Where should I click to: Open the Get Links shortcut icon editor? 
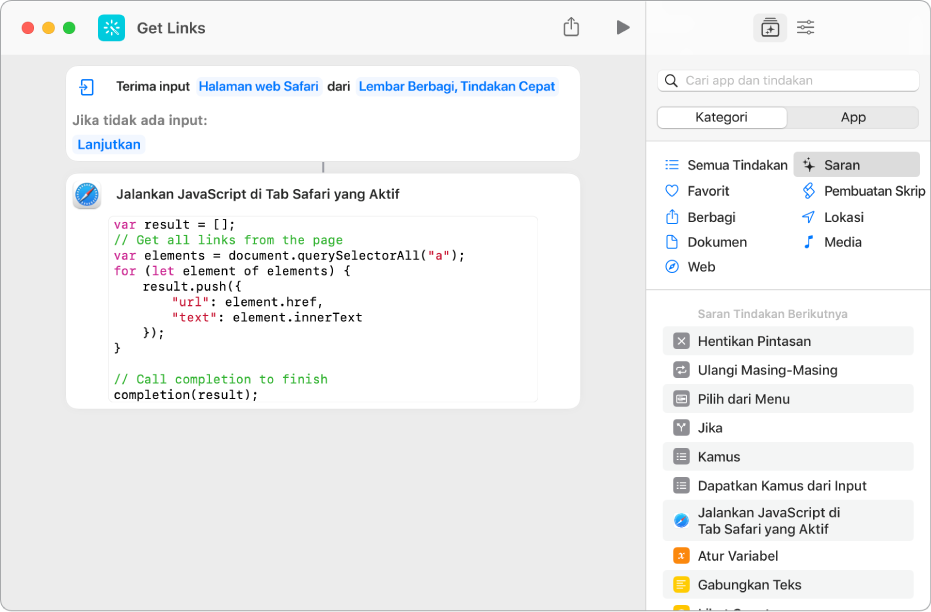tap(112, 28)
